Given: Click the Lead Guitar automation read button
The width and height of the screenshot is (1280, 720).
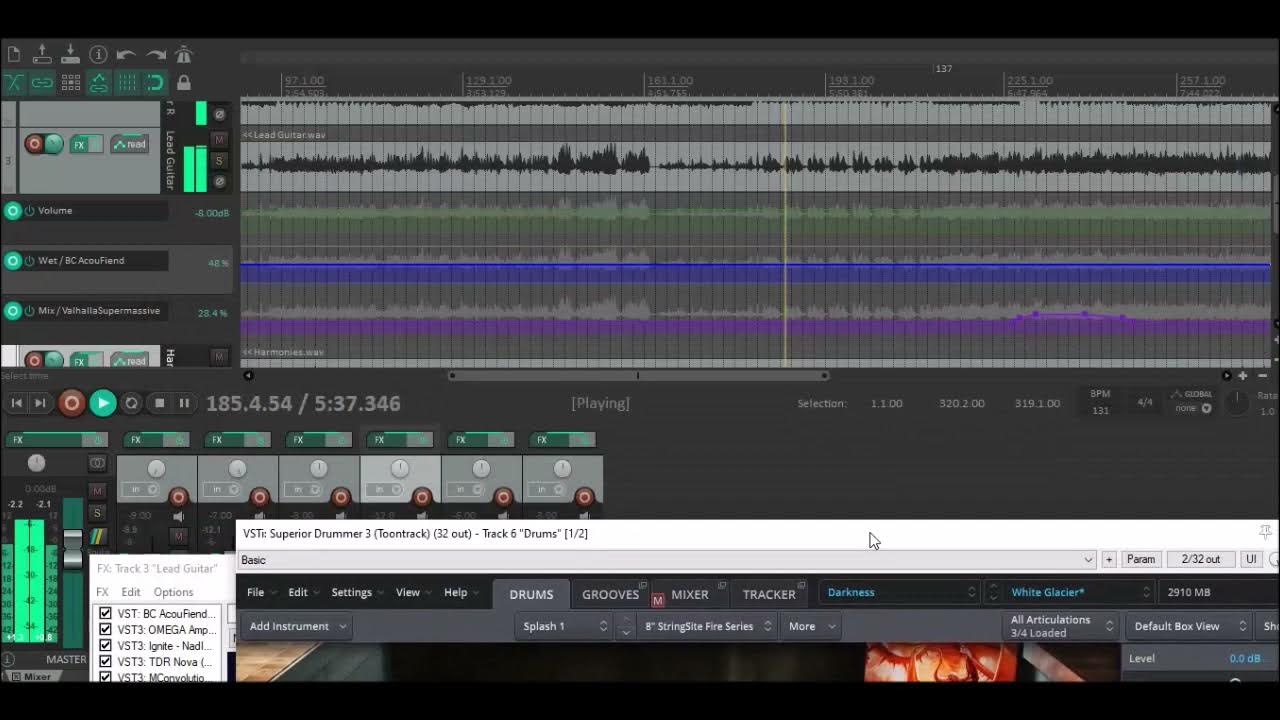Looking at the screenshot, I should tap(130, 145).
